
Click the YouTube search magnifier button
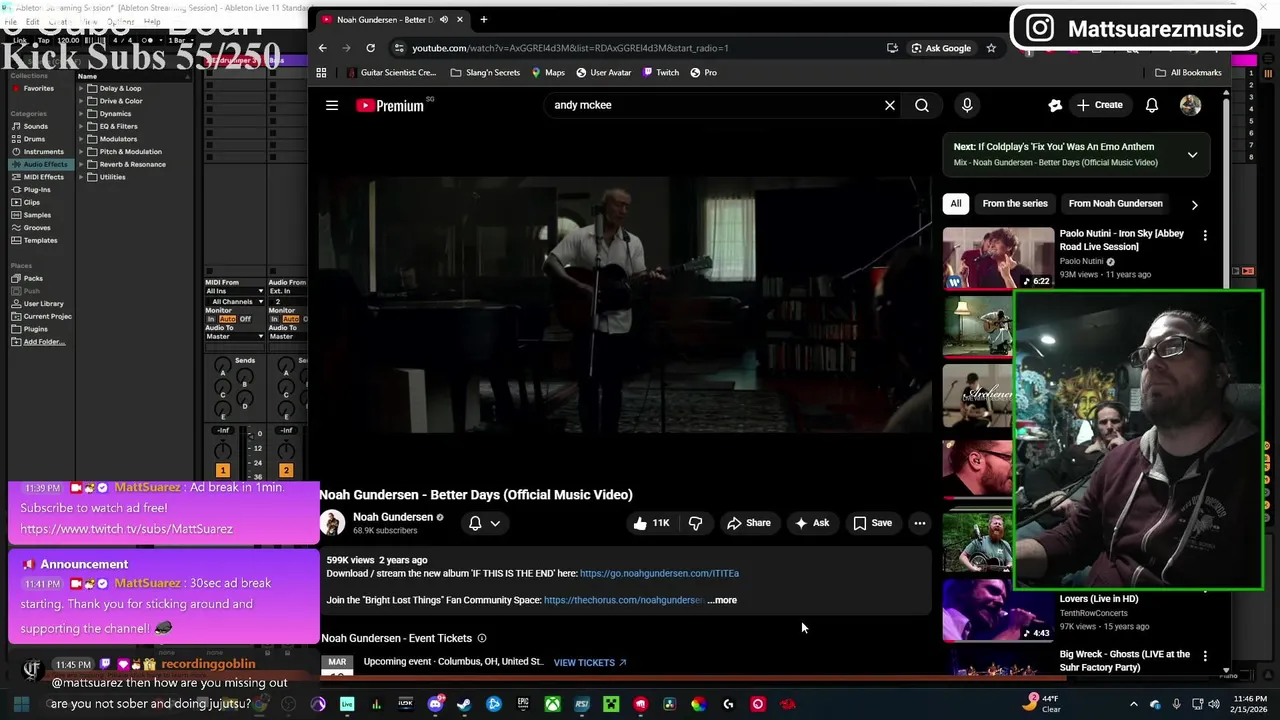(922, 105)
